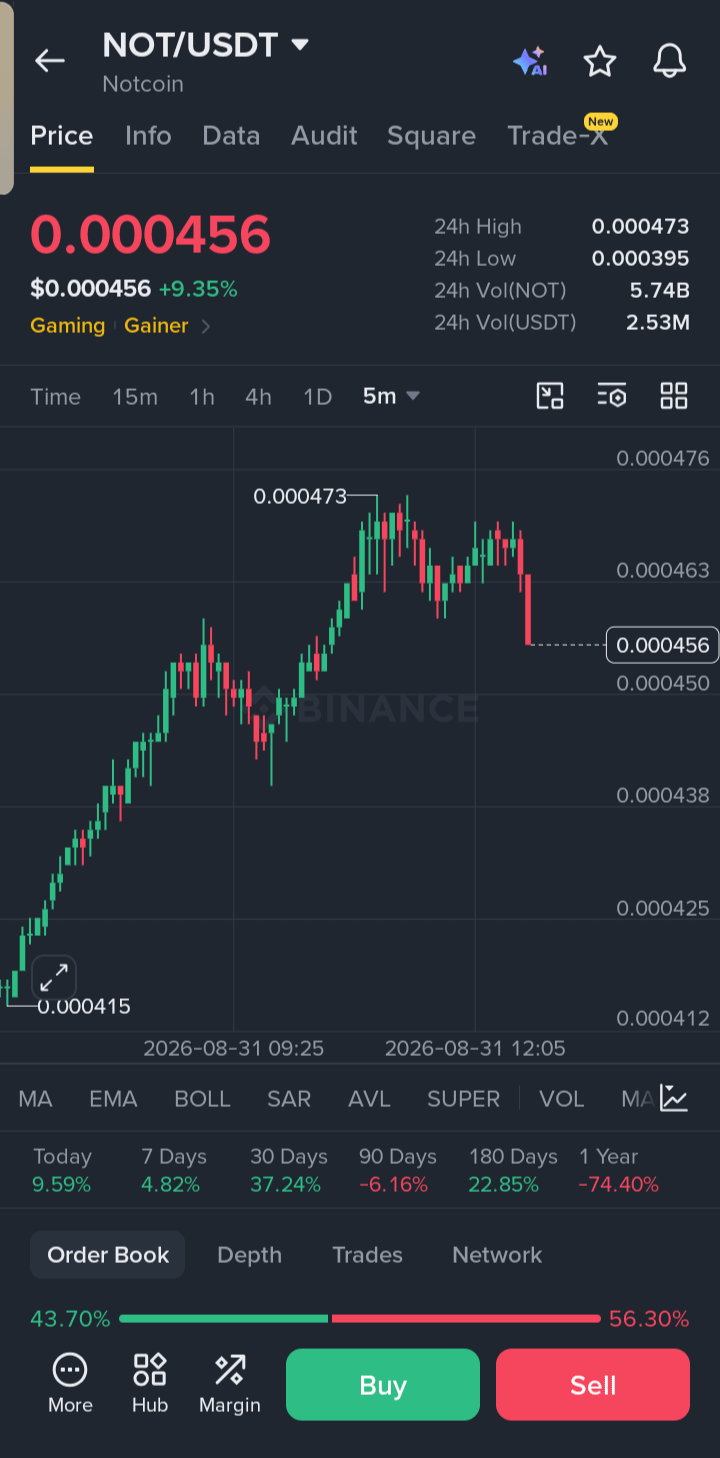Open the Audit tab
The width and height of the screenshot is (720, 1458).
point(324,136)
